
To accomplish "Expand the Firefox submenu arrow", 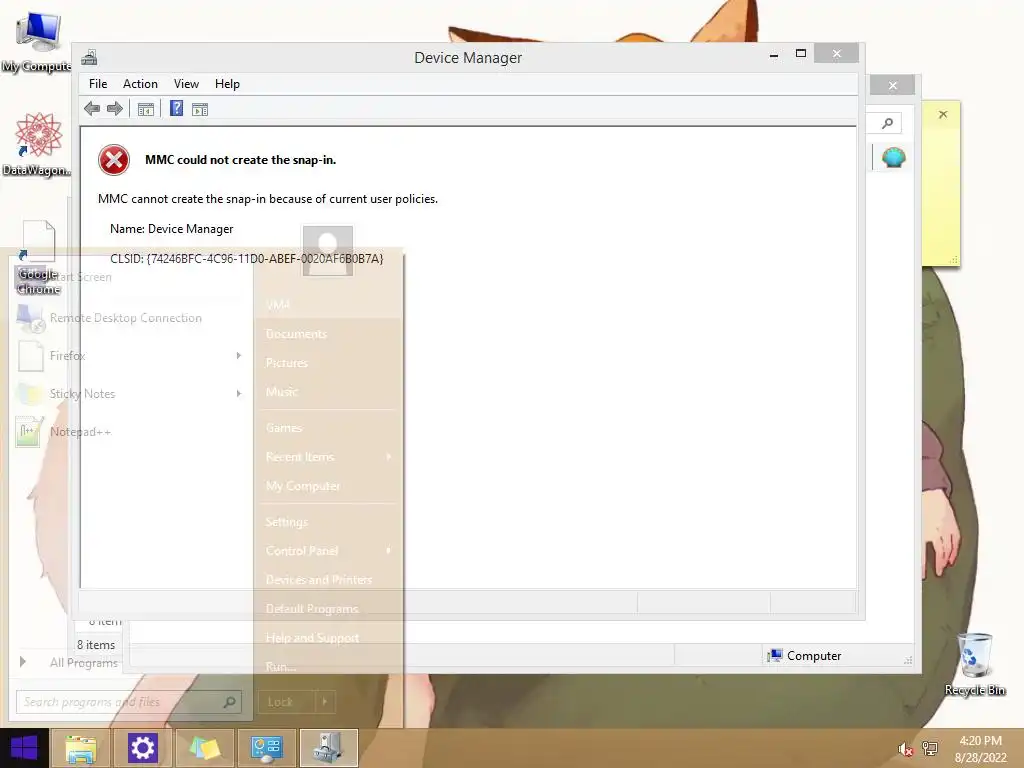I will click(238, 356).
